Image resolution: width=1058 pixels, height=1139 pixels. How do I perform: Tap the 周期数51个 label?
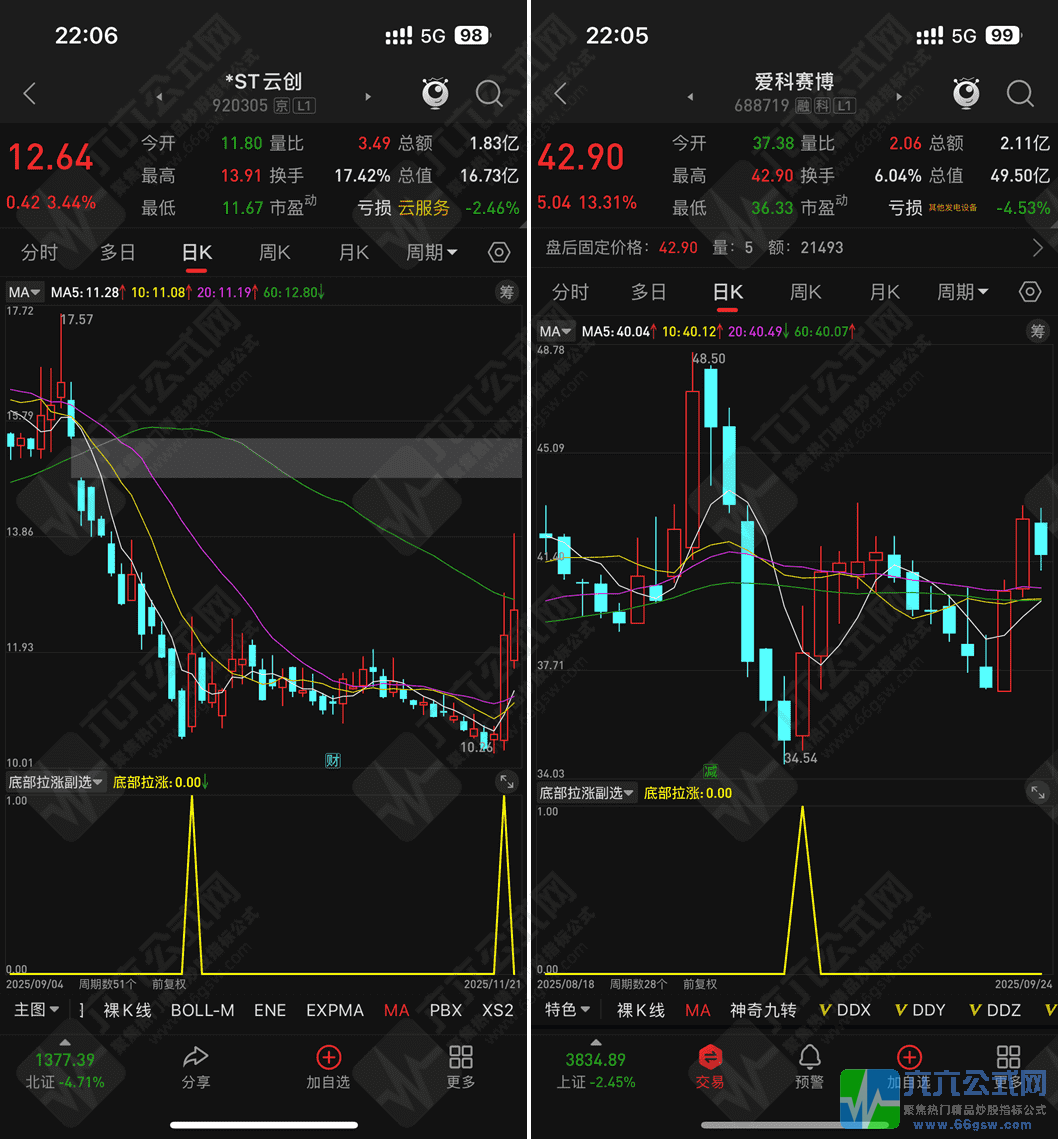tap(107, 984)
